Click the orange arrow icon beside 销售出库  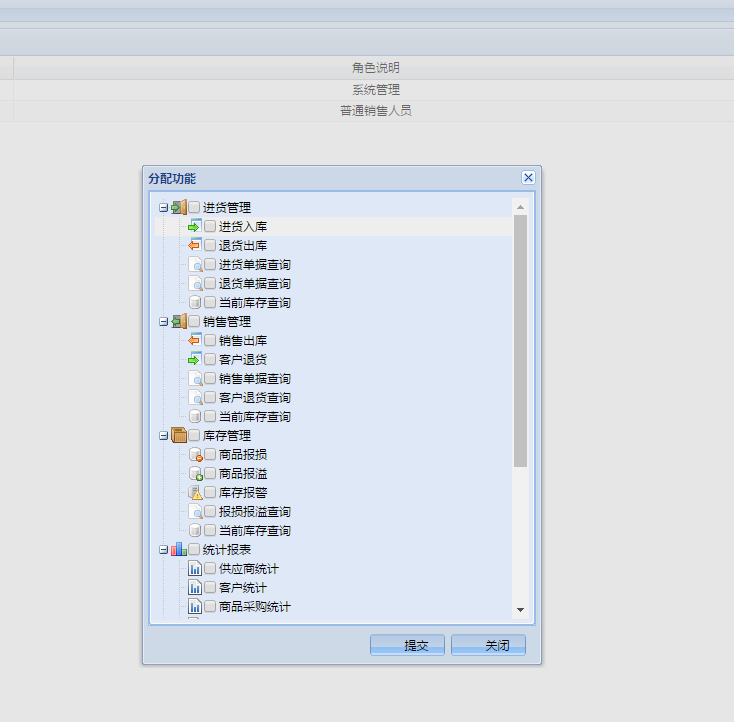point(195,340)
